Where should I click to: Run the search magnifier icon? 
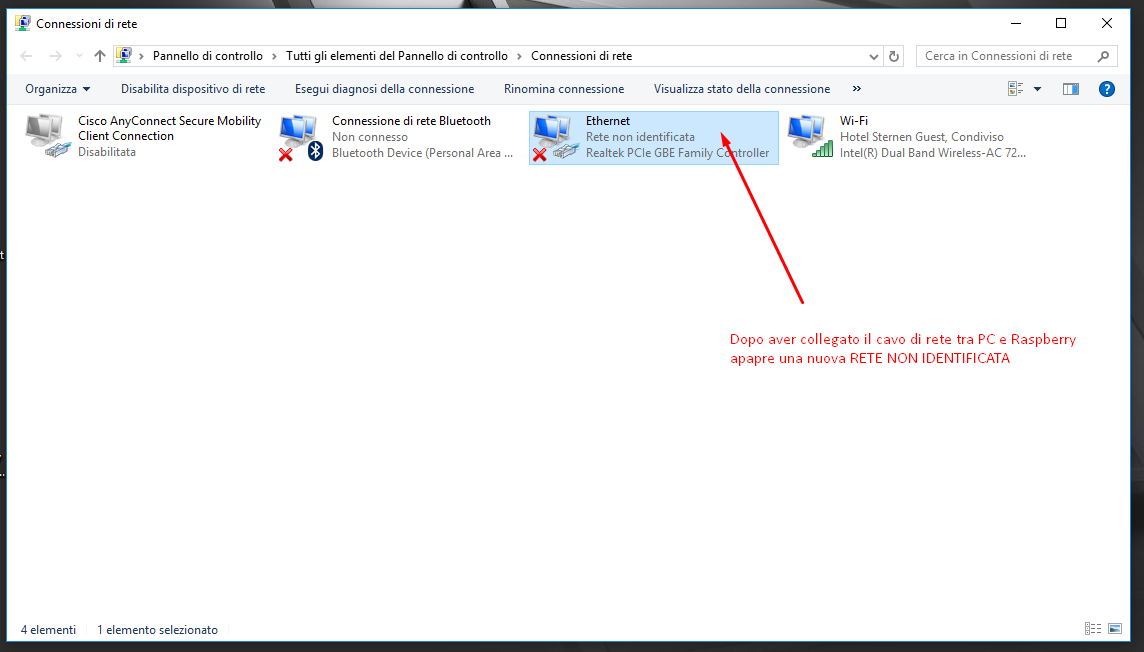point(1103,56)
